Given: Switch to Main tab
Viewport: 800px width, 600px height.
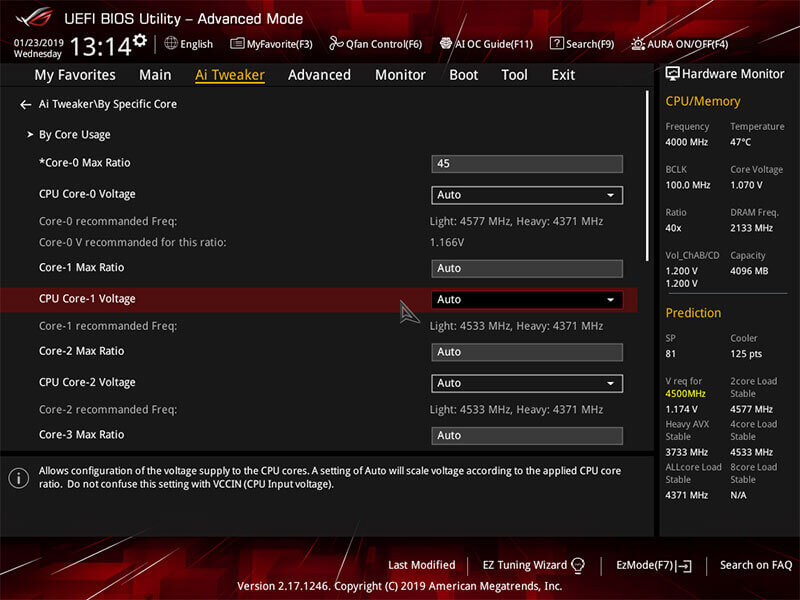Looking at the screenshot, I should (155, 75).
